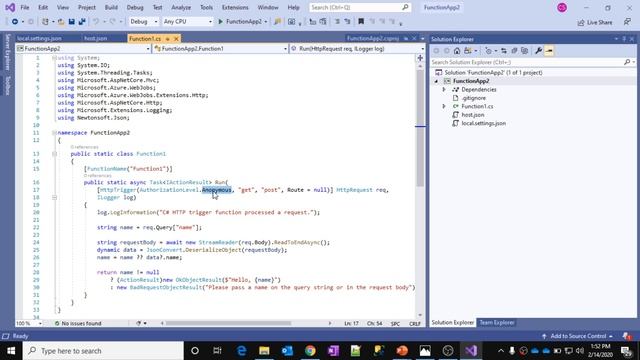Click Collapse All icon in Solution Explorer
This screenshot has height=360, width=640.
pos(514,51)
